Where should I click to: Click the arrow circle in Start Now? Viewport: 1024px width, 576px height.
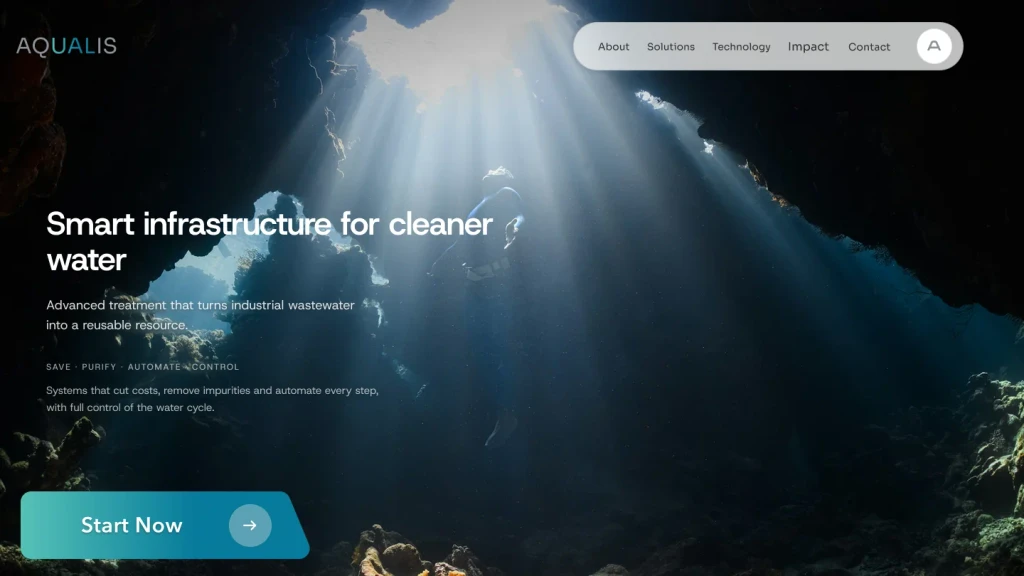[250, 525]
